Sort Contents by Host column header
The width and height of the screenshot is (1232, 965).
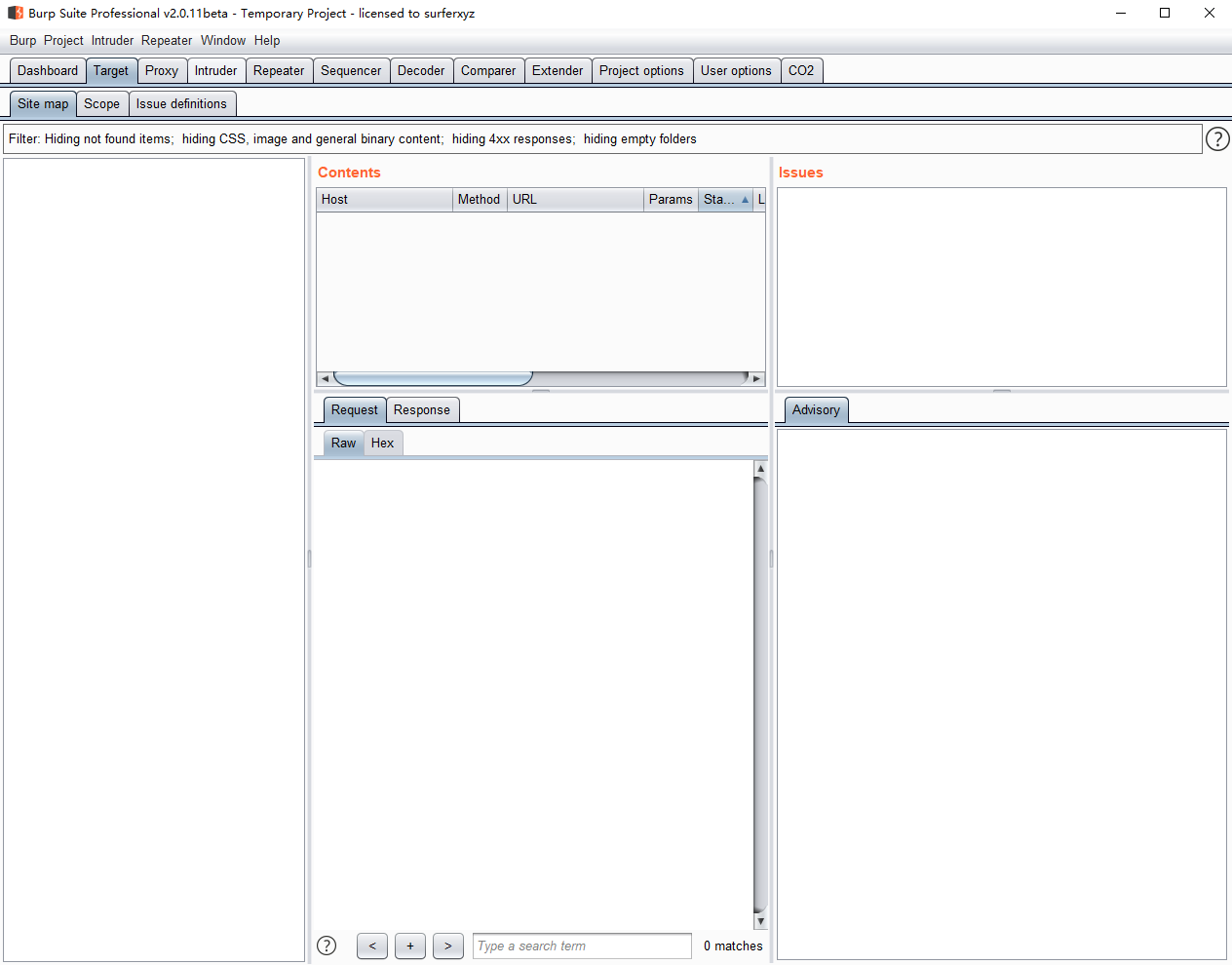click(x=384, y=200)
